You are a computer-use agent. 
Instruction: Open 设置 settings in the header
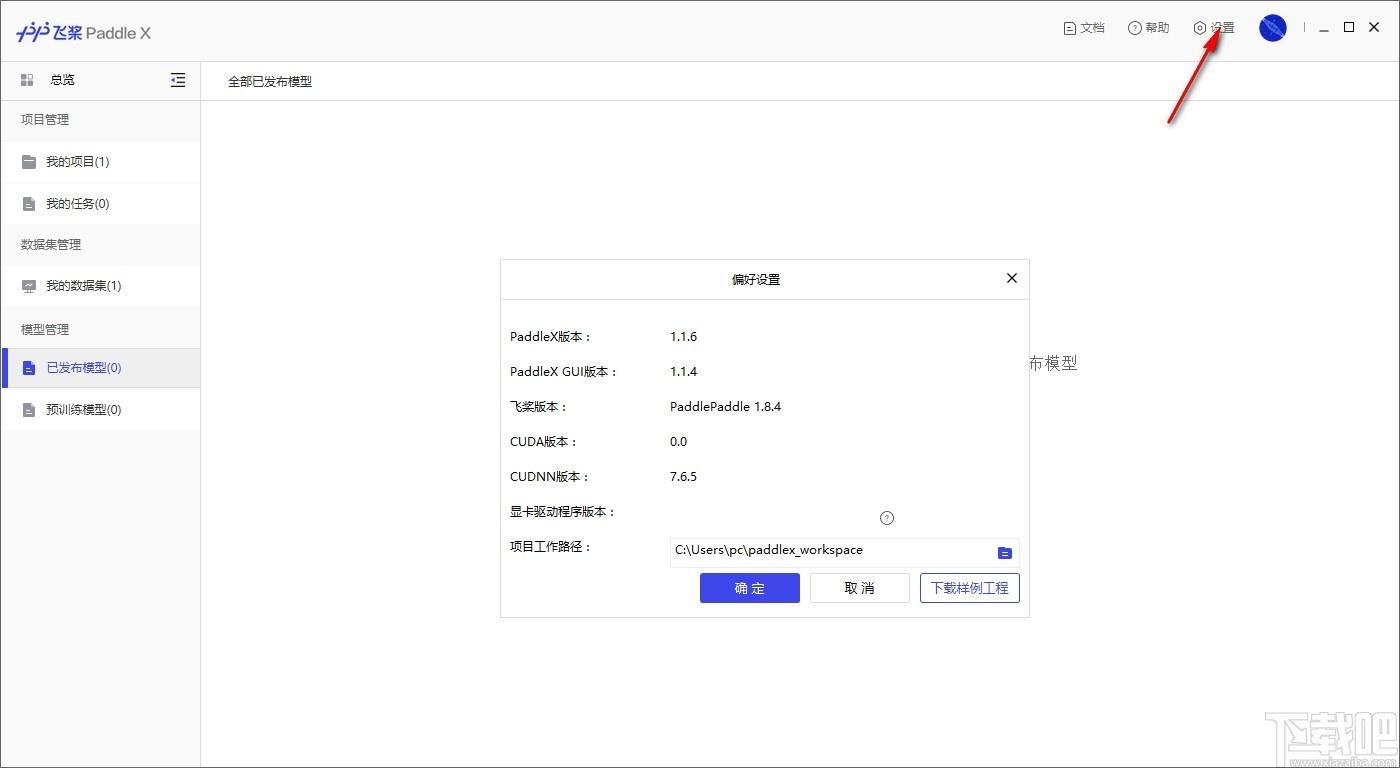pyautogui.click(x=1214, y=28)
